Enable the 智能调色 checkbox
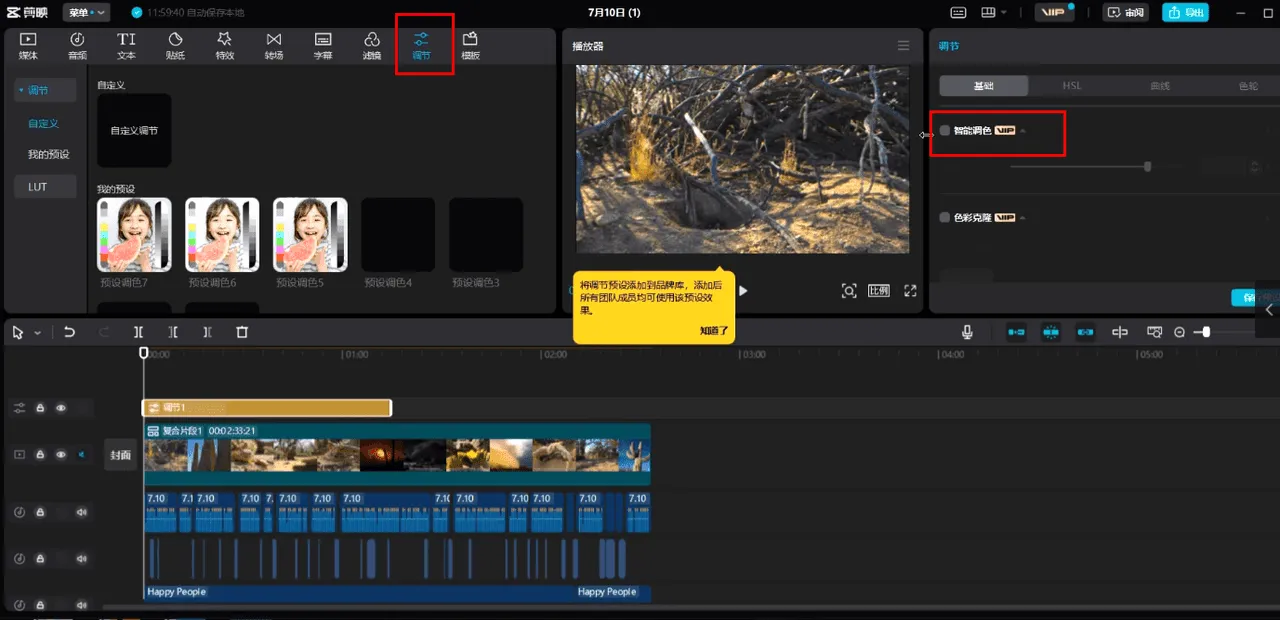 pyautogui.click(x=945, y=131)
